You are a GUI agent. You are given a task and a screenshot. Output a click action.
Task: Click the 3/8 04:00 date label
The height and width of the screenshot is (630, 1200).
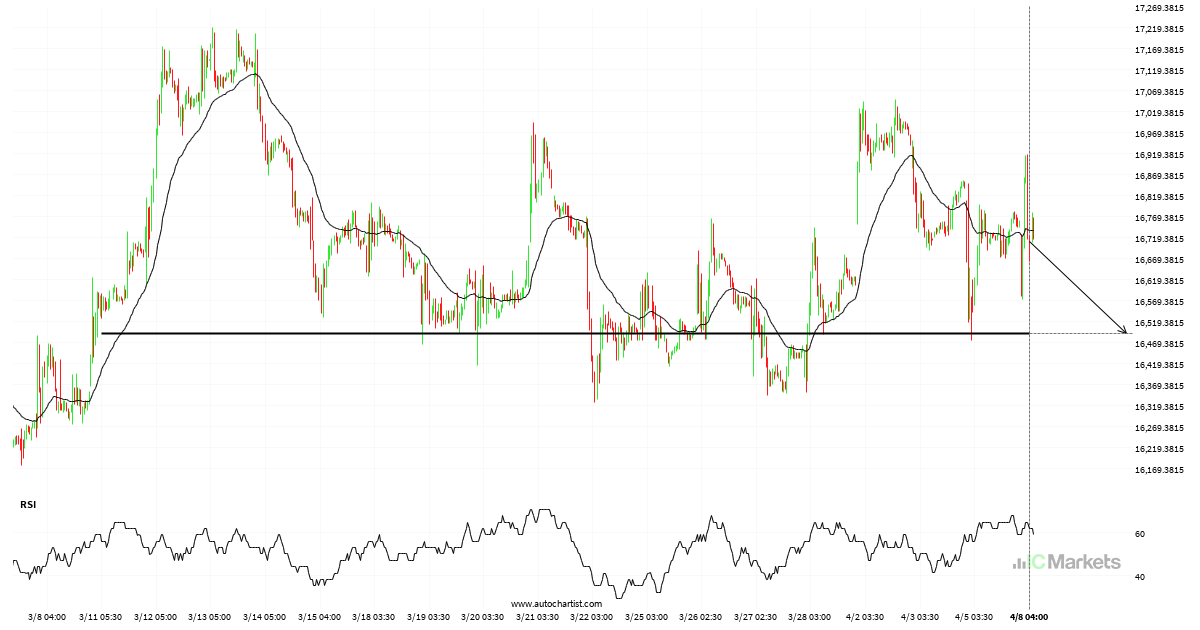[x=46, y=618]
